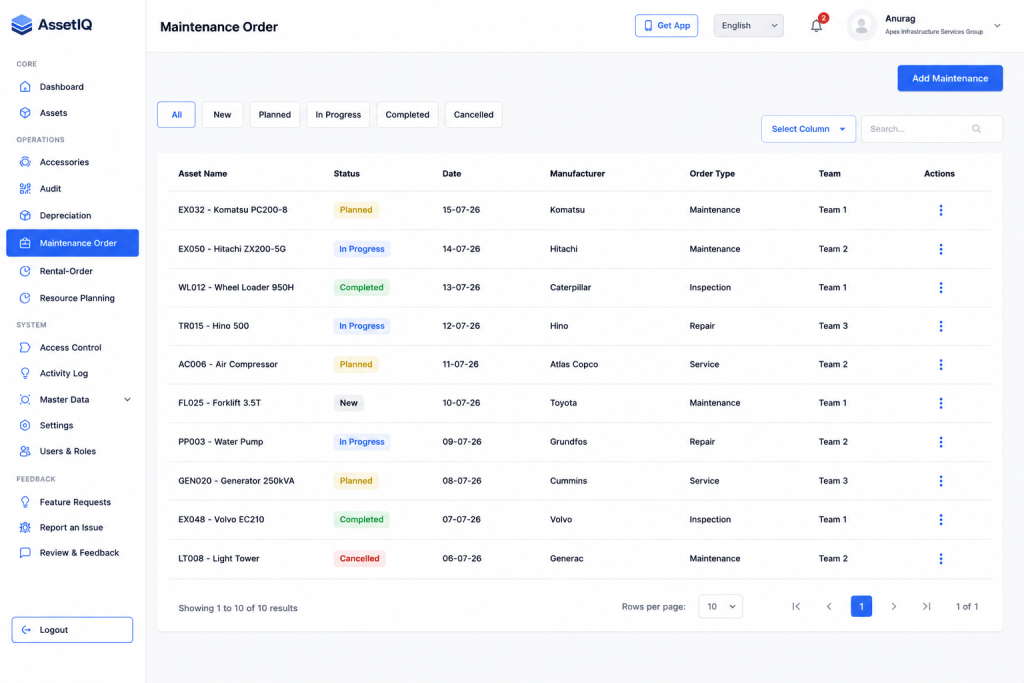Click the 'New' status badge for Forklift
The width and height of the screenshot is (1024, 683).
pos(349,404)
